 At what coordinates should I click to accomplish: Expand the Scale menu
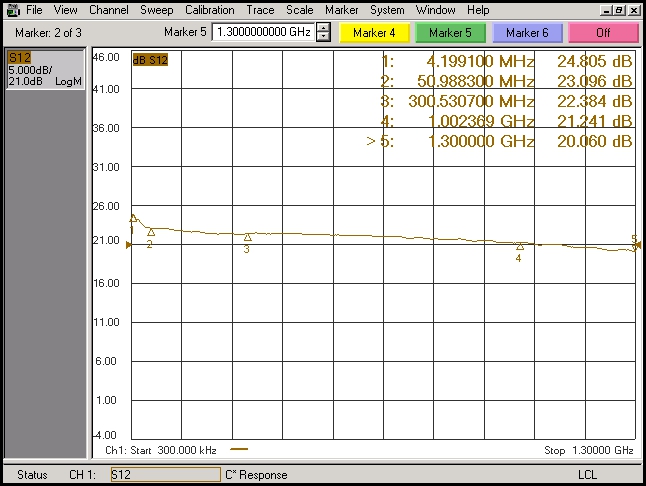point(299,10)
